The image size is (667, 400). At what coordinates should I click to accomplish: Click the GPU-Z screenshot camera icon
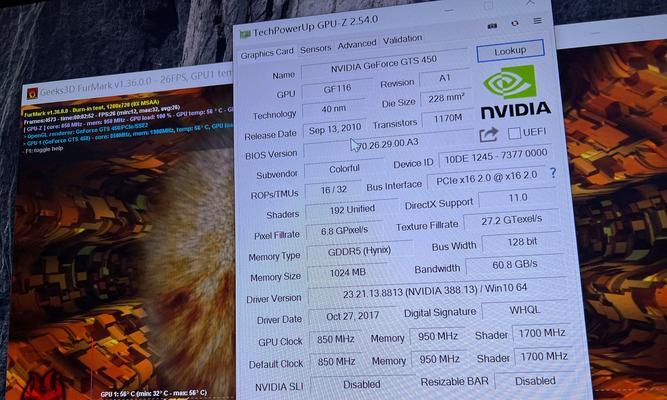click(492, 26)
